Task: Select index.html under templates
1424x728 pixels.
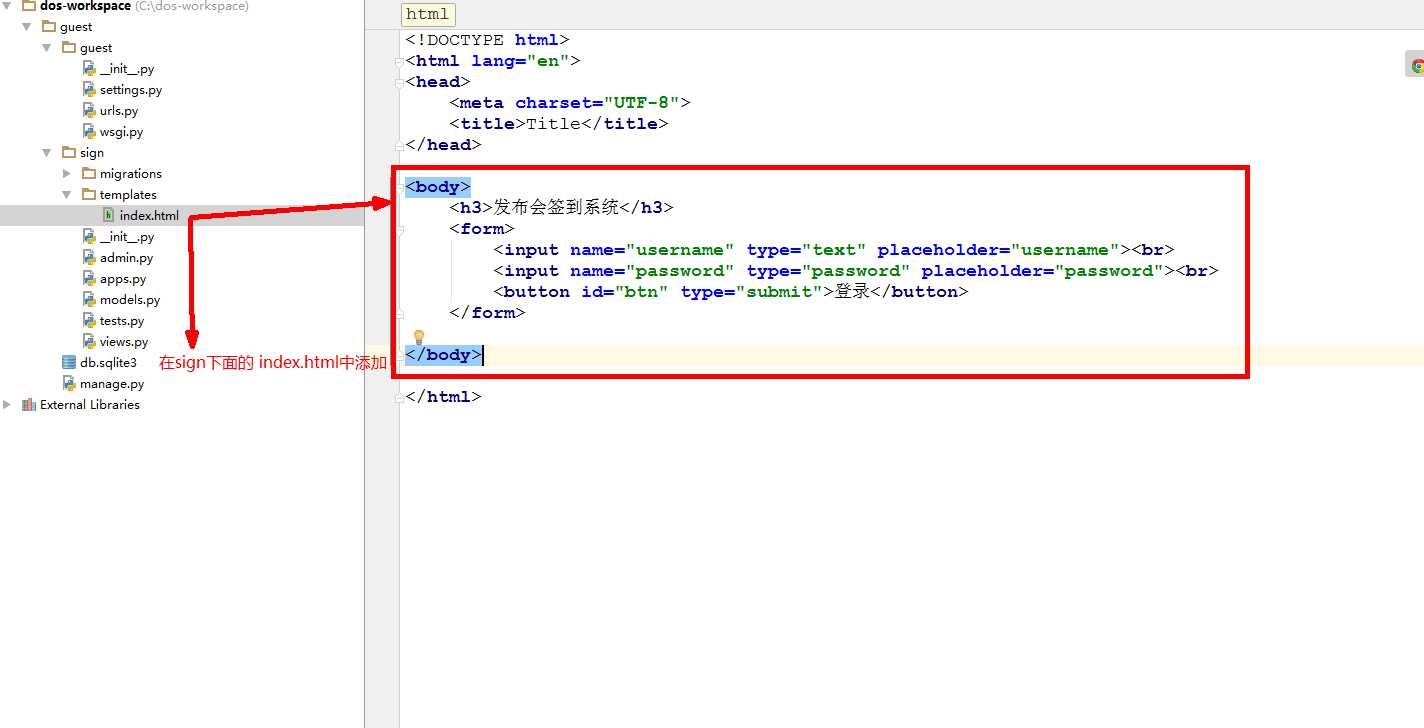Action: pyautogui.click(x=149, y=216)
